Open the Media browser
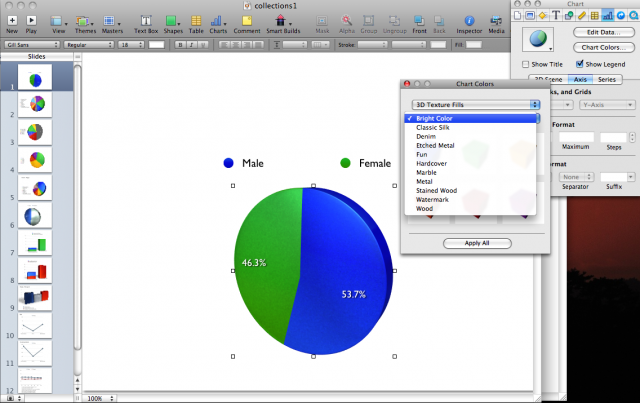The width and height of the screenshot is (640, 403). [x=496, y=24]
